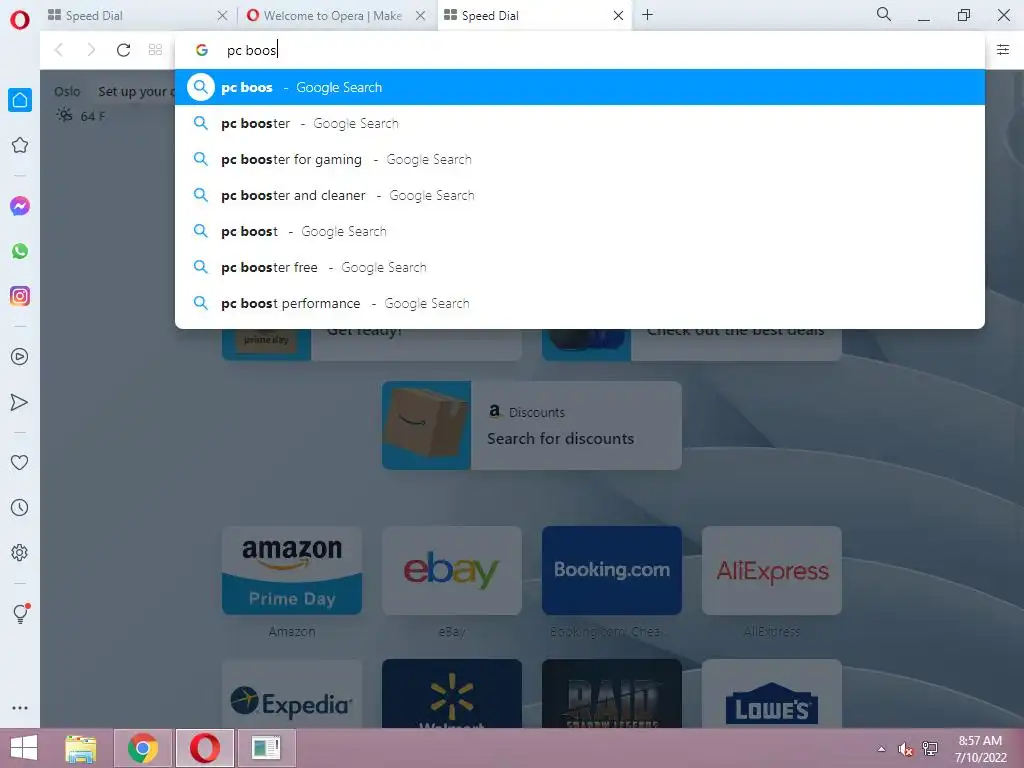Open the fourth taskbar application icon
This screenshot has width=1024, height=768.
tap(266, 748)
